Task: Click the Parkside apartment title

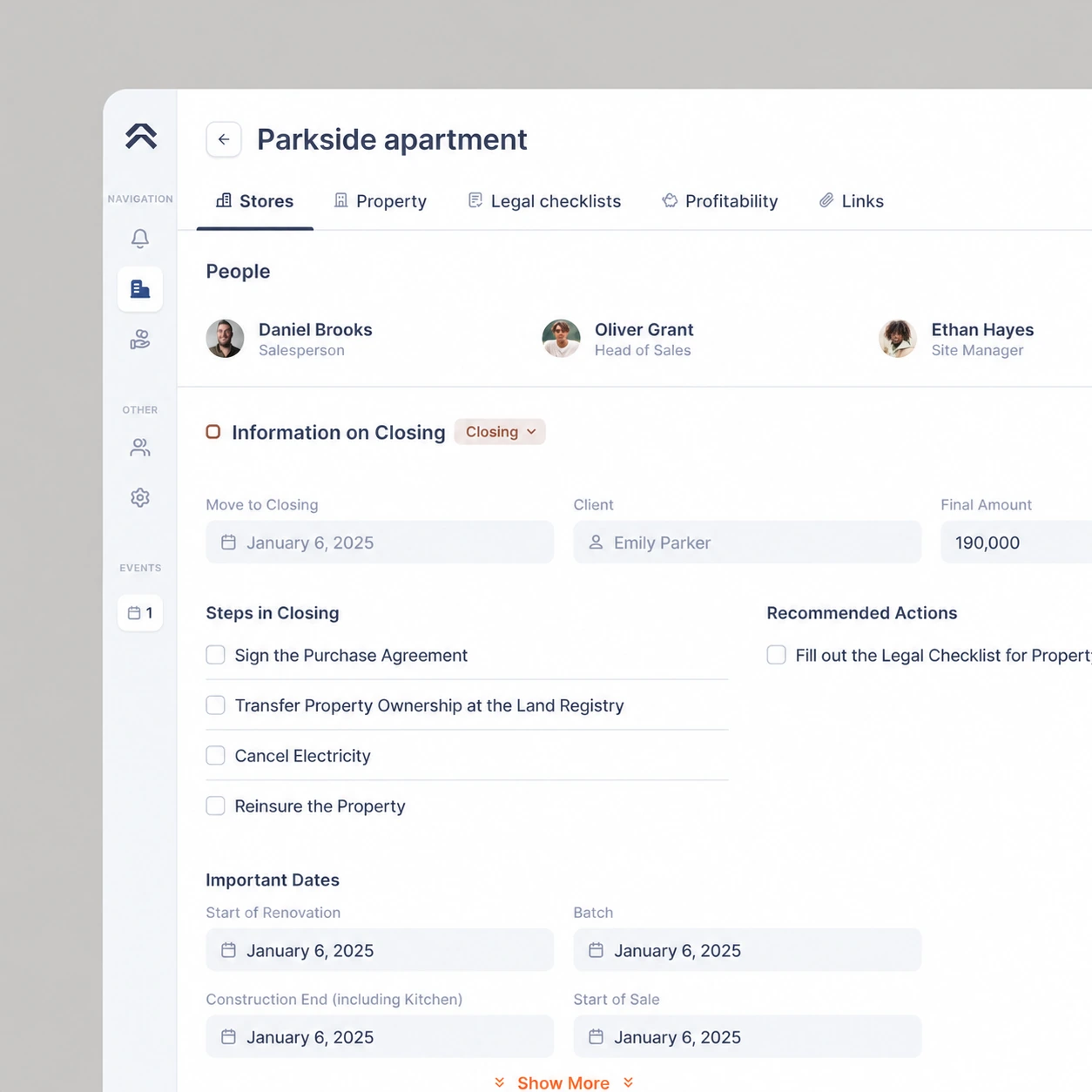Action: click(x=392, y=139)
